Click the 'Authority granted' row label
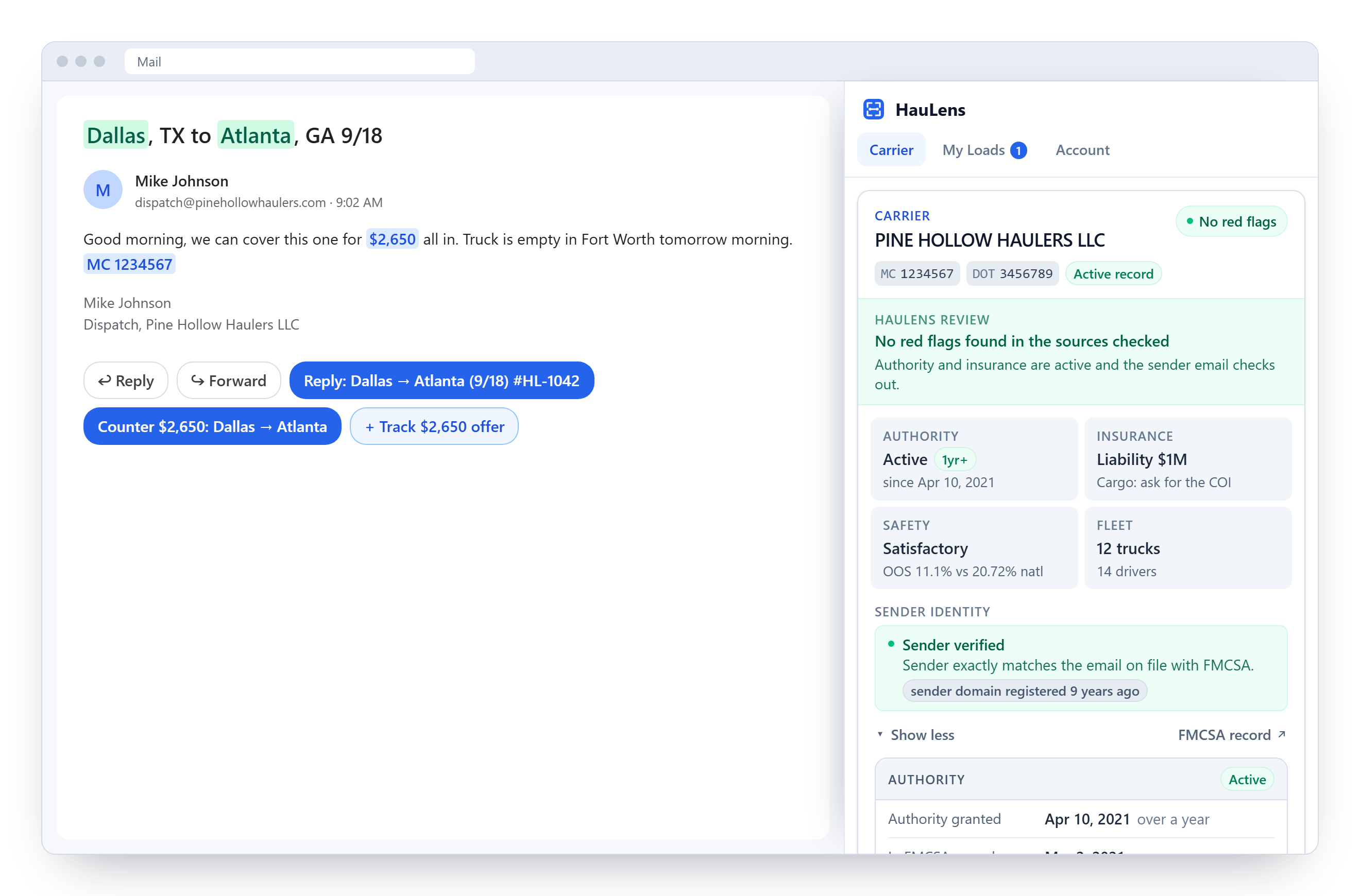This screenshot has height=896, width=1360. (x=944, y=819)
